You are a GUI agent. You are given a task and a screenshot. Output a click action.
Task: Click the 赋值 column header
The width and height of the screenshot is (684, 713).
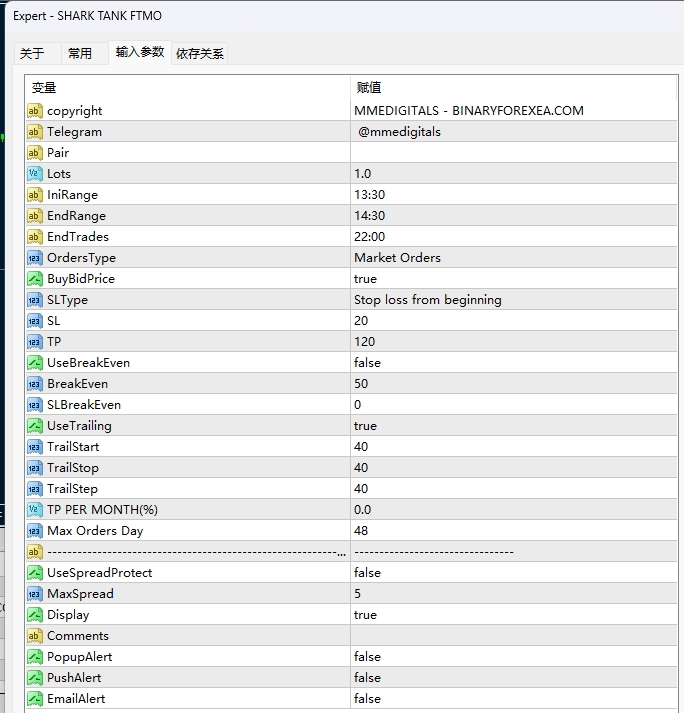tap(513, 87)
